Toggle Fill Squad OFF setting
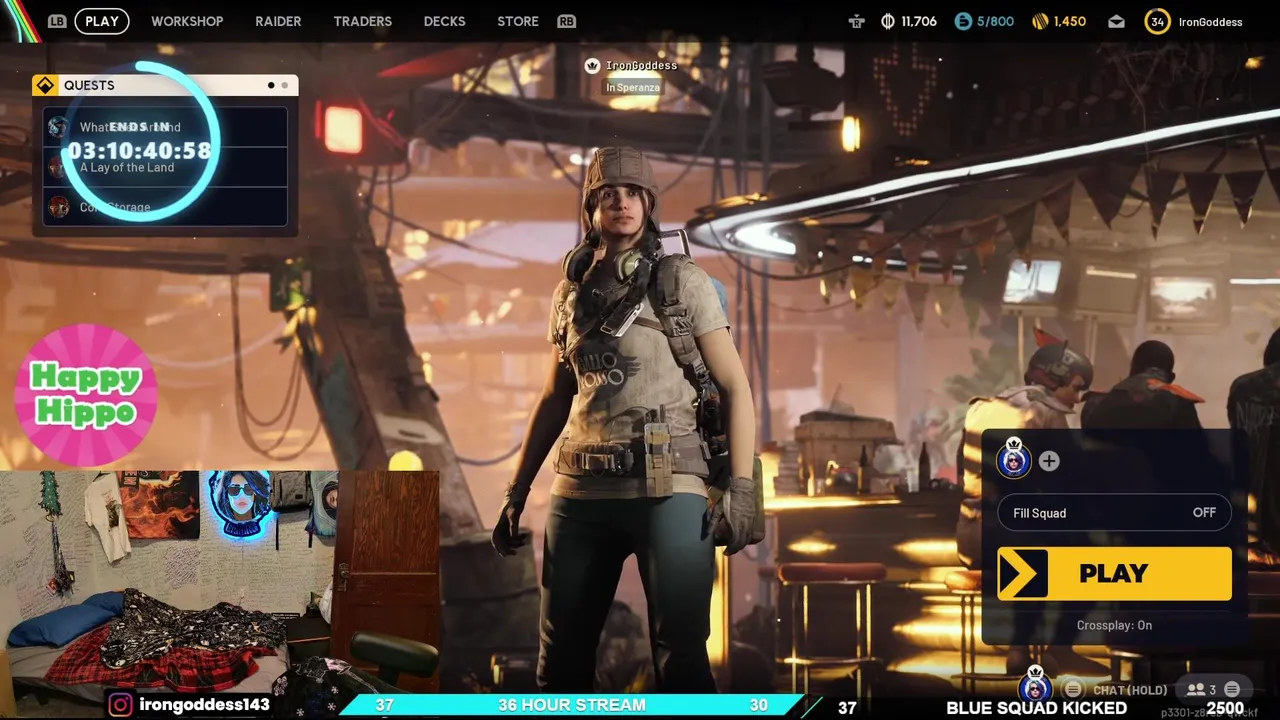This screenshot has height=720, width=1280. tap(1114, 513)
